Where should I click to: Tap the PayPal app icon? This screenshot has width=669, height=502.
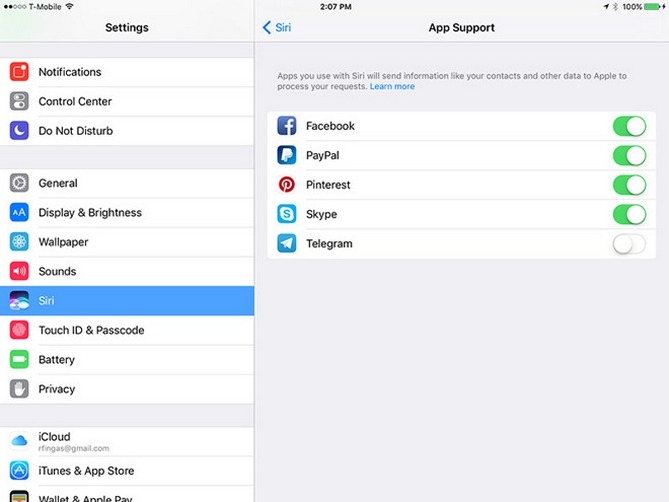pos(287,155)
